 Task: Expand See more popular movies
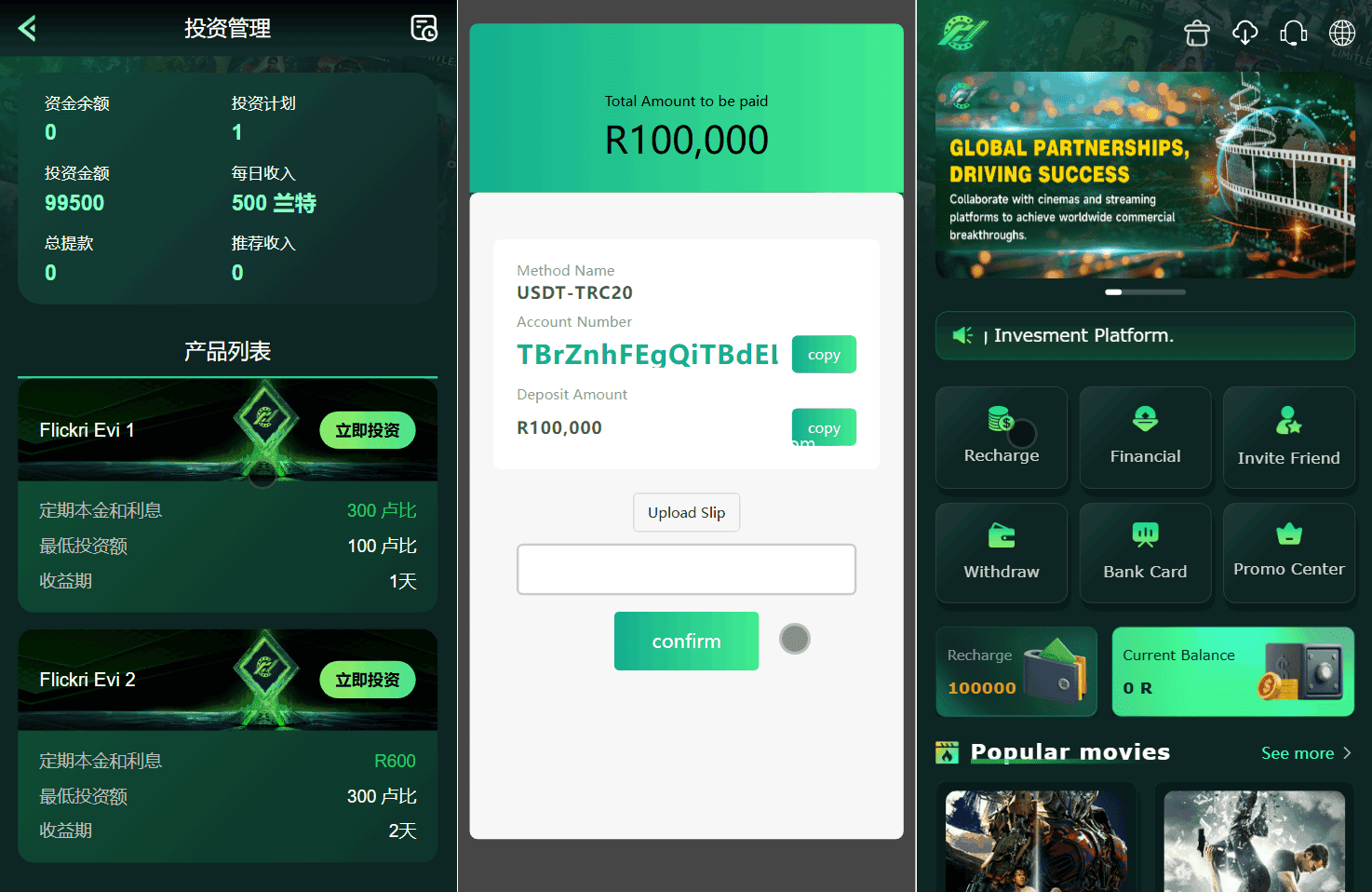click(x=1306, y=753)
